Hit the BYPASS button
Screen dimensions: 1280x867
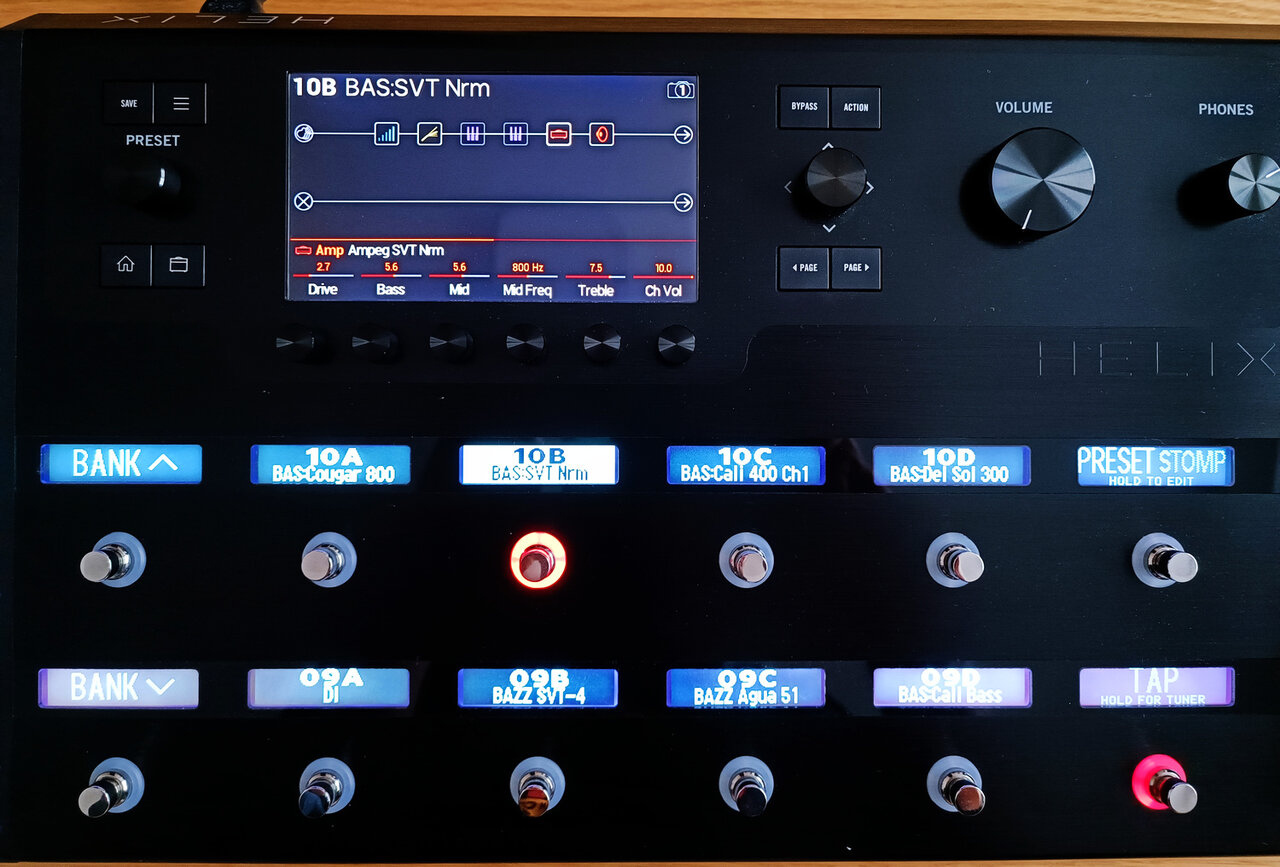click(803, 107)
